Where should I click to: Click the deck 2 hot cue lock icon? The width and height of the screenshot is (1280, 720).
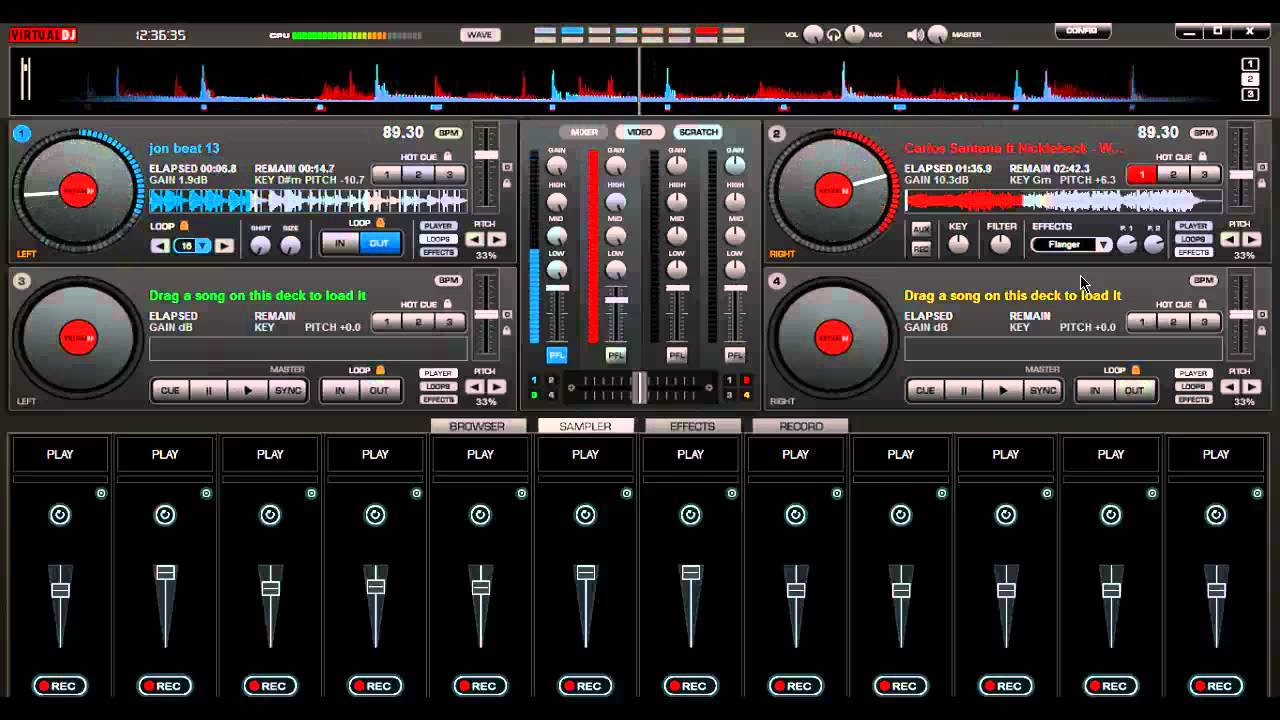[x=1202, y=157]
